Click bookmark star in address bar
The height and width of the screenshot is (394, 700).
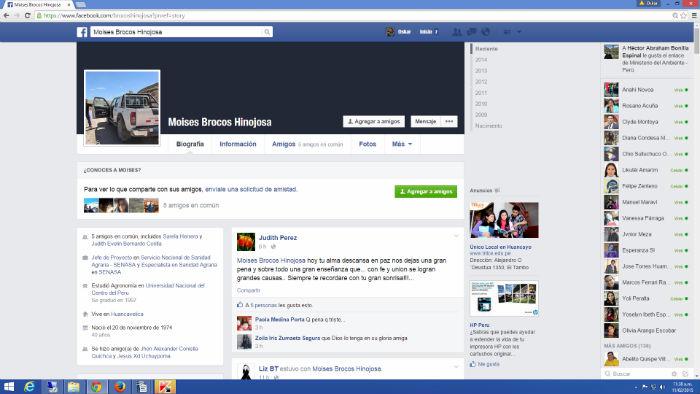[683, 15]
